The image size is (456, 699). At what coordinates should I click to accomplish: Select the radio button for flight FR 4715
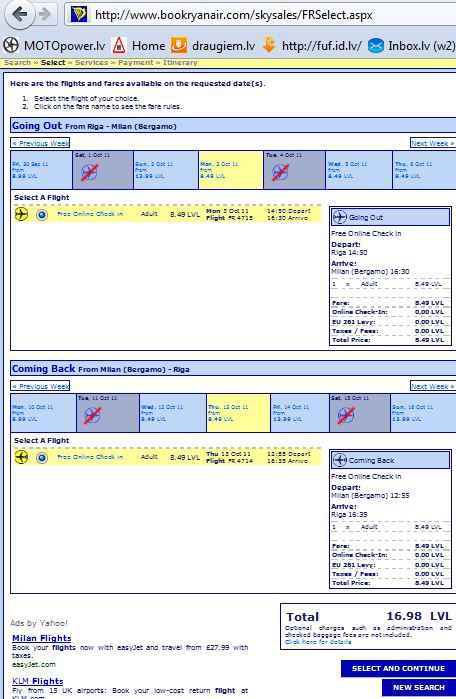click(x=42, y=215)
